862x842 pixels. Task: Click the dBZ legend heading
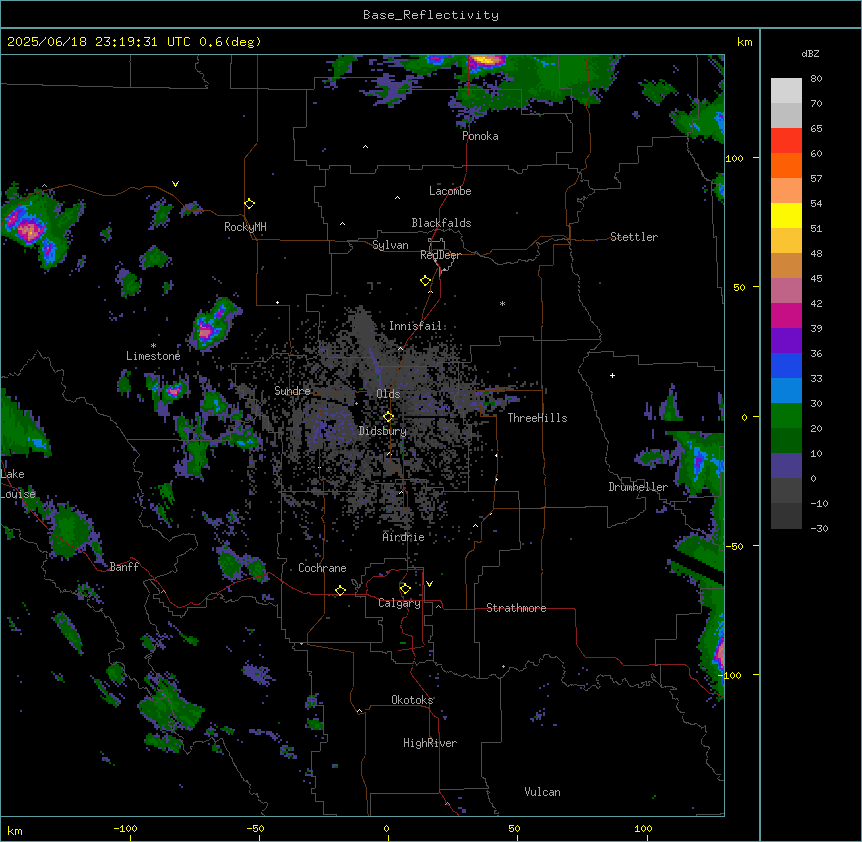pos(810,53)
